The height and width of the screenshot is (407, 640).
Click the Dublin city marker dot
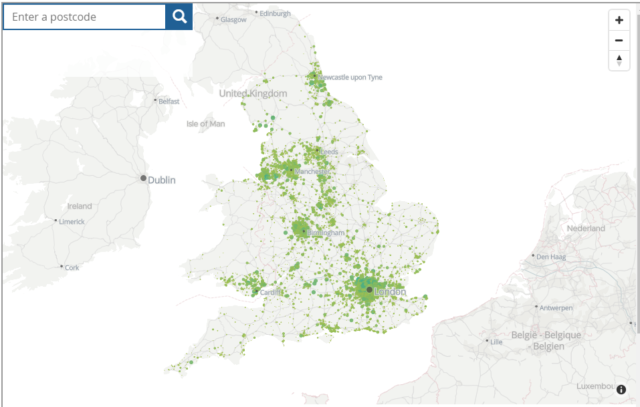click(143, 178)
